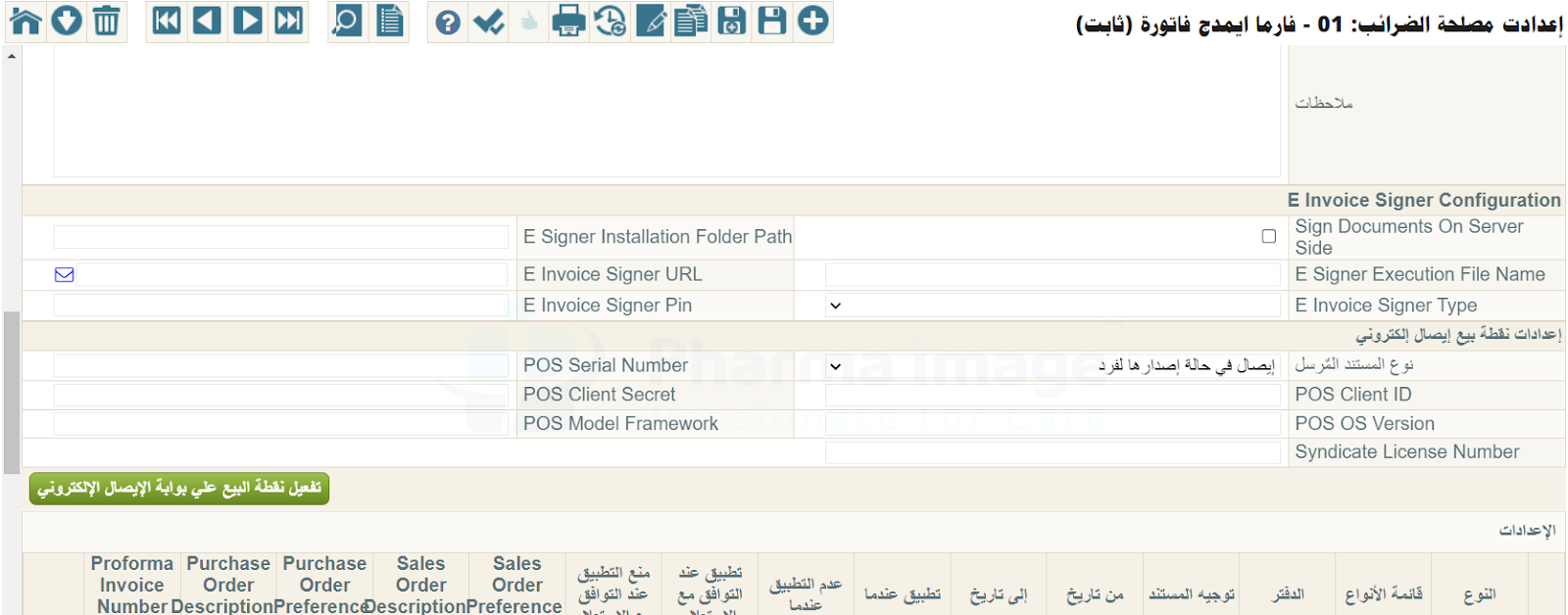
Task: Open the history clock icon
Action: coord(610,21)
